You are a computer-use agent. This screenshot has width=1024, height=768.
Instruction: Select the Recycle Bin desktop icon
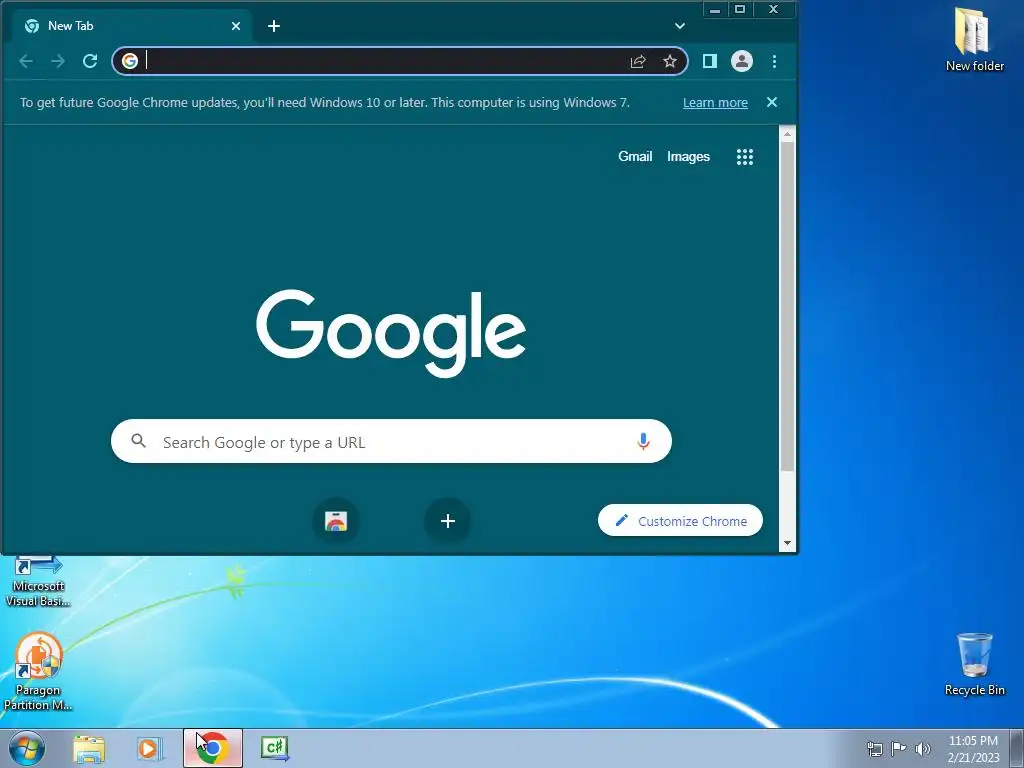point(974,664)
